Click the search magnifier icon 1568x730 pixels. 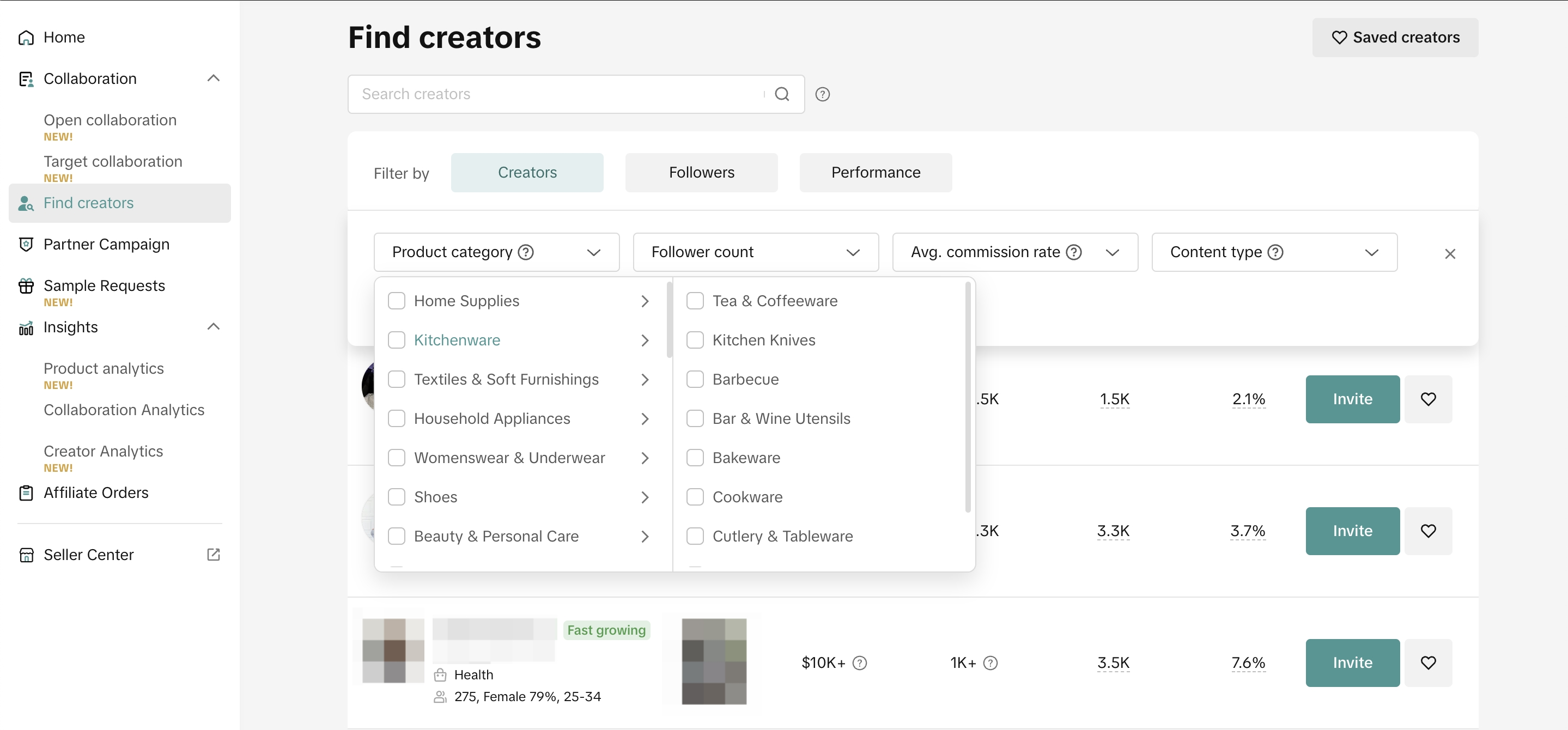pos(782,94)
